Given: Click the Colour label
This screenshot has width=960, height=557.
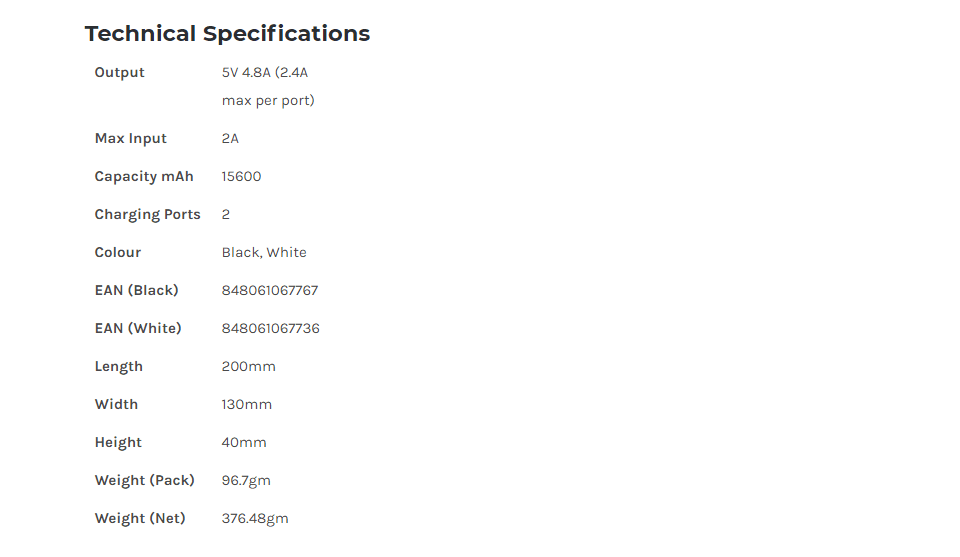Looking at the screenshot, I should [x=118, y=252].
